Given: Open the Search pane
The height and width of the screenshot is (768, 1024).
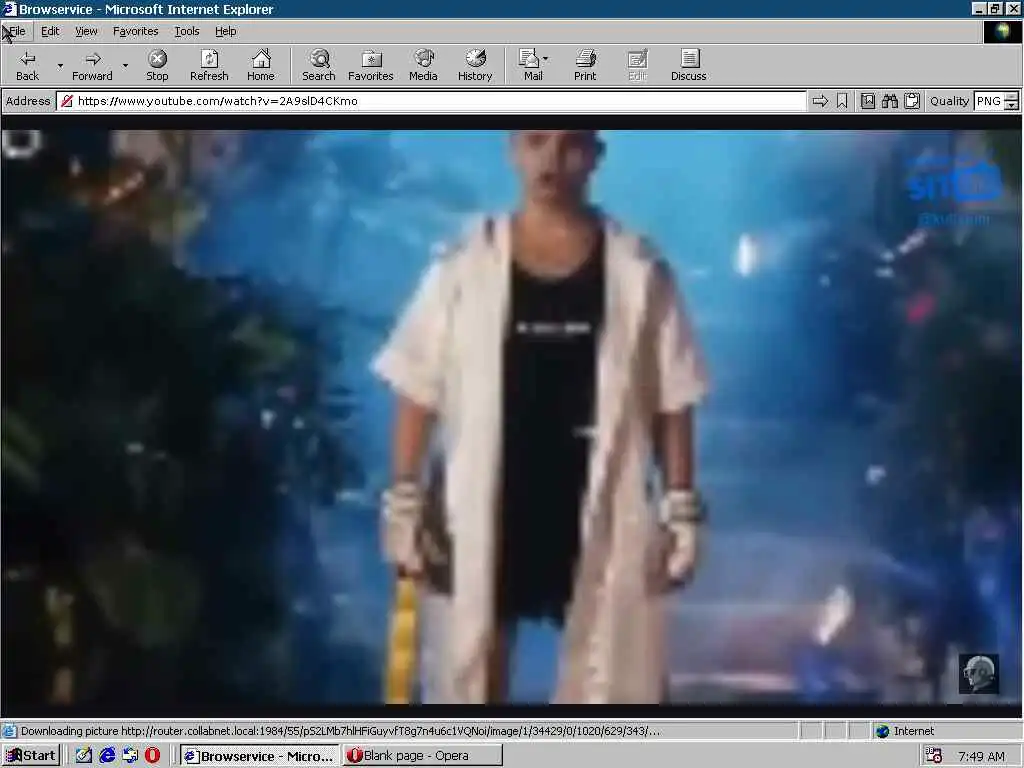Looking at the screenshot, I should (319, 65).
